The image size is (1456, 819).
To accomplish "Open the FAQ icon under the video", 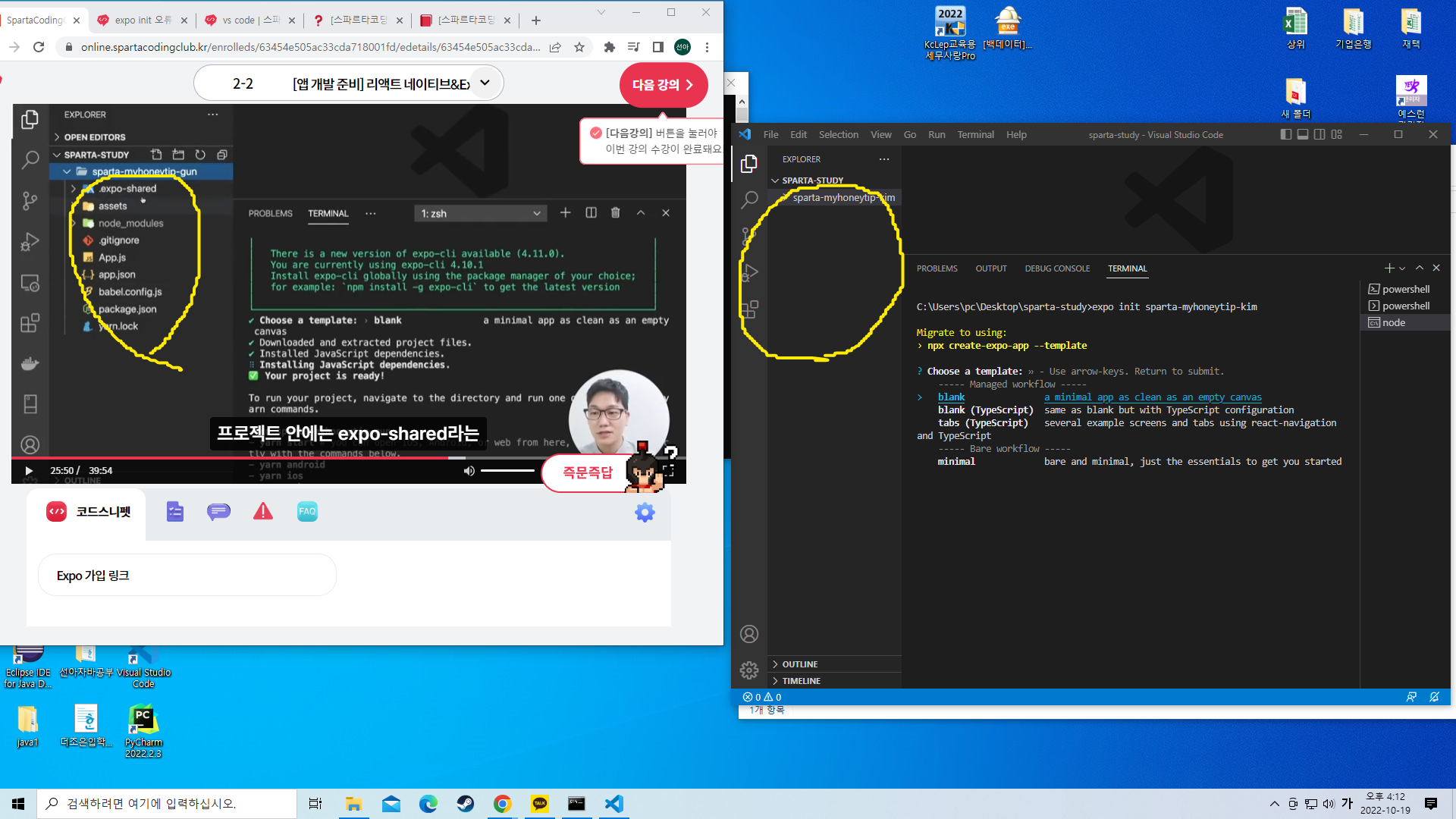I will pos(307,512).
